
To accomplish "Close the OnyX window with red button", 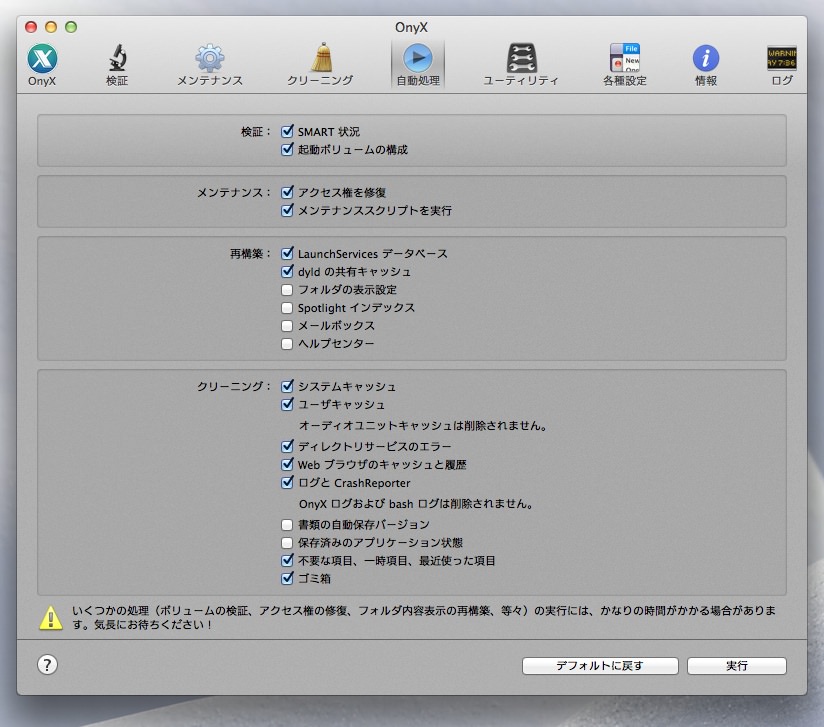I will 31,27.
